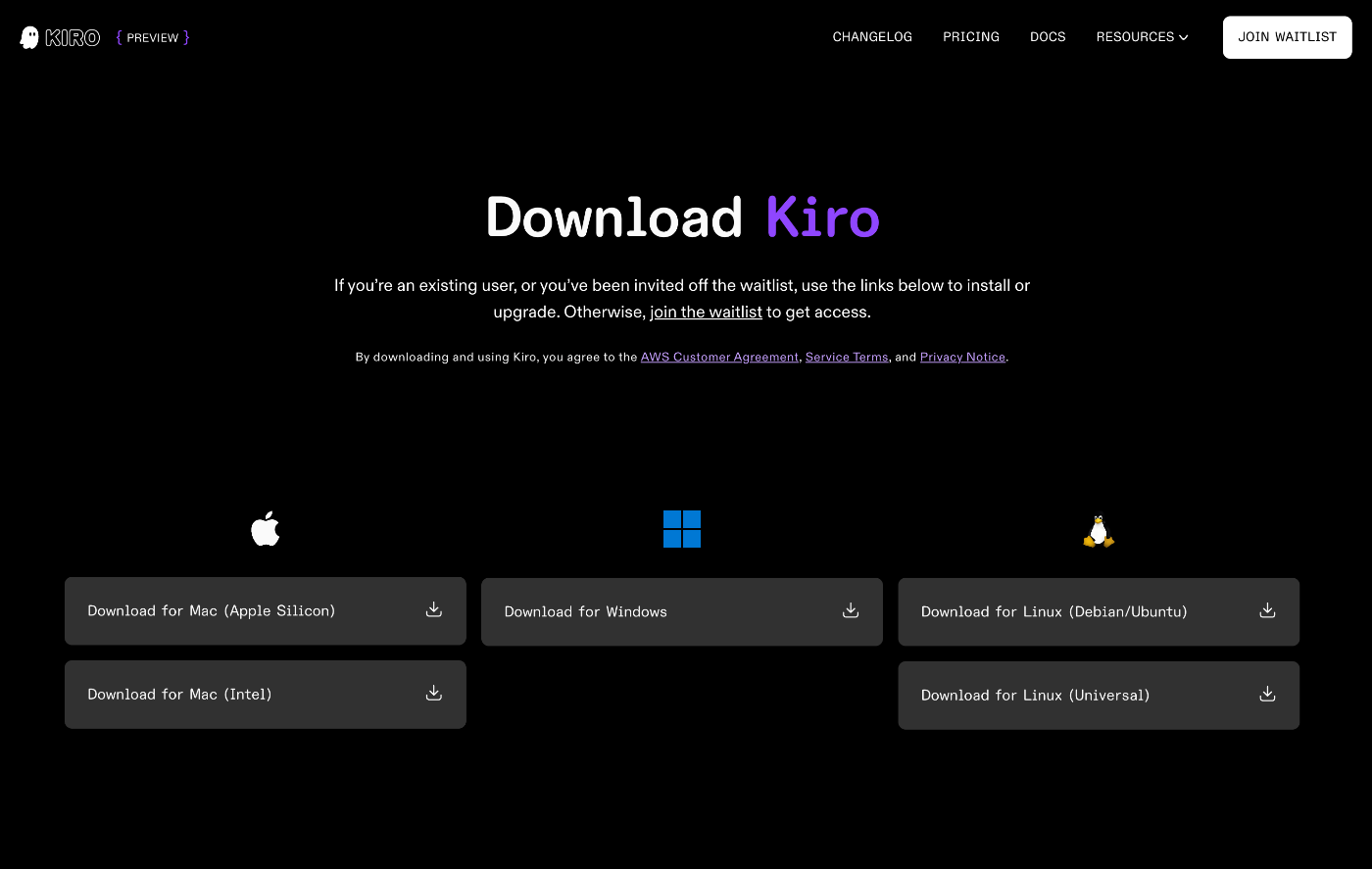Viewport: 1372px width, 869px height.
Task: Open the AWS Customer Agreement link
Action: click(719, 357)
